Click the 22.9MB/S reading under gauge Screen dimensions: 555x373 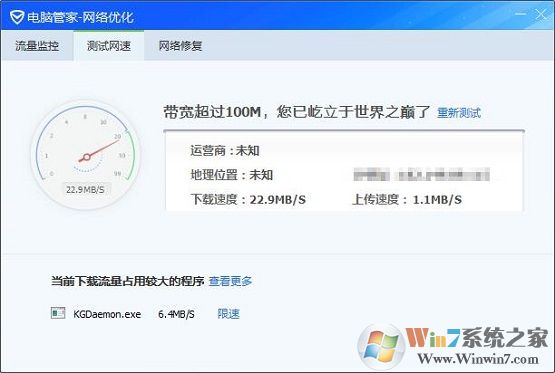[x=85, y=190]
